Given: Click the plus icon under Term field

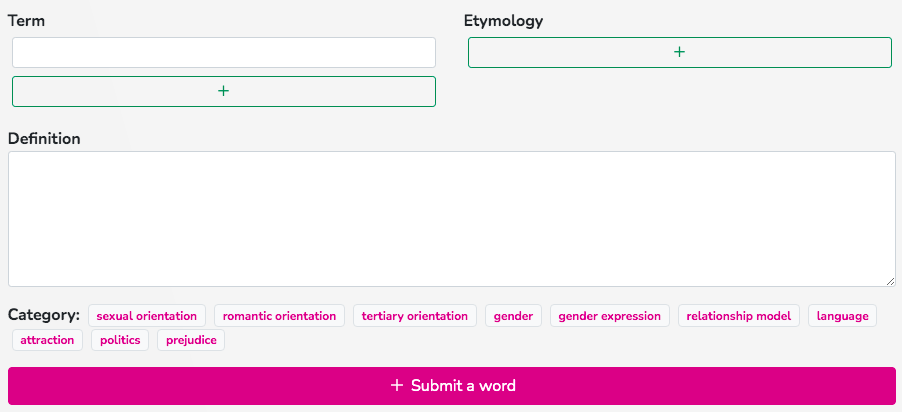Looking at the screenshot, I should [224, 91].
